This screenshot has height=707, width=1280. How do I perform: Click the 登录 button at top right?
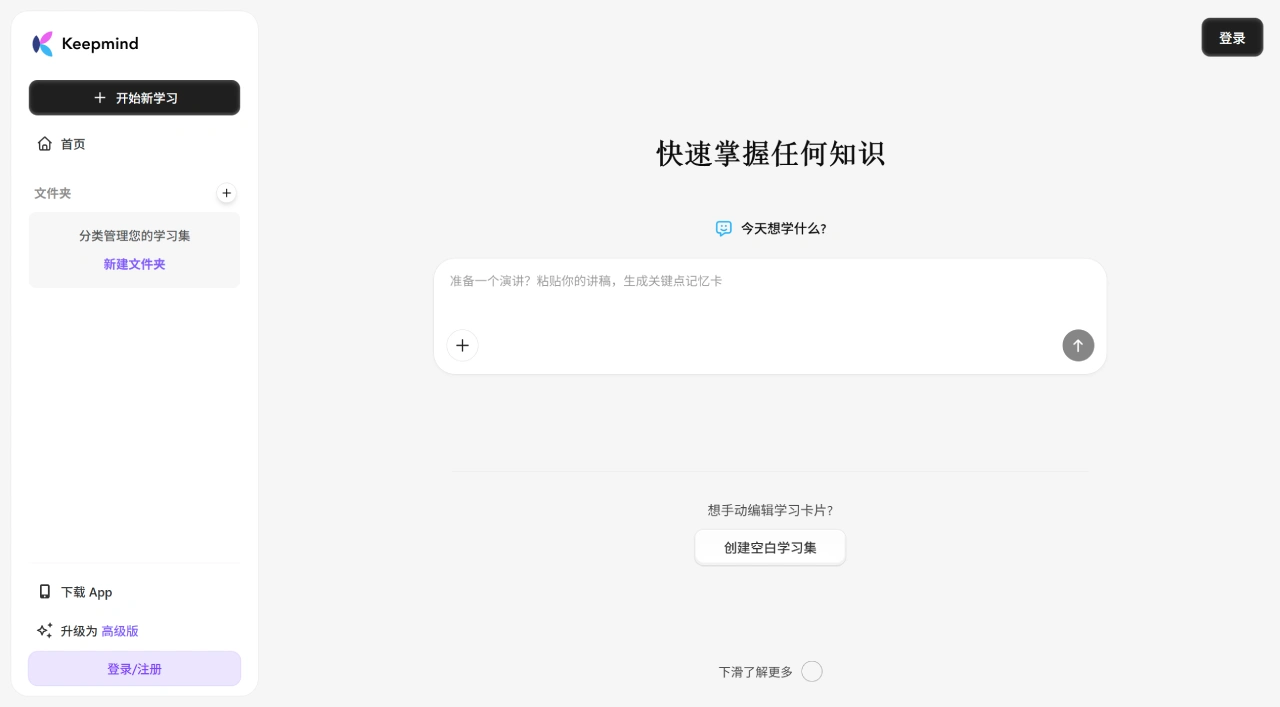[x=1232, y=38]
